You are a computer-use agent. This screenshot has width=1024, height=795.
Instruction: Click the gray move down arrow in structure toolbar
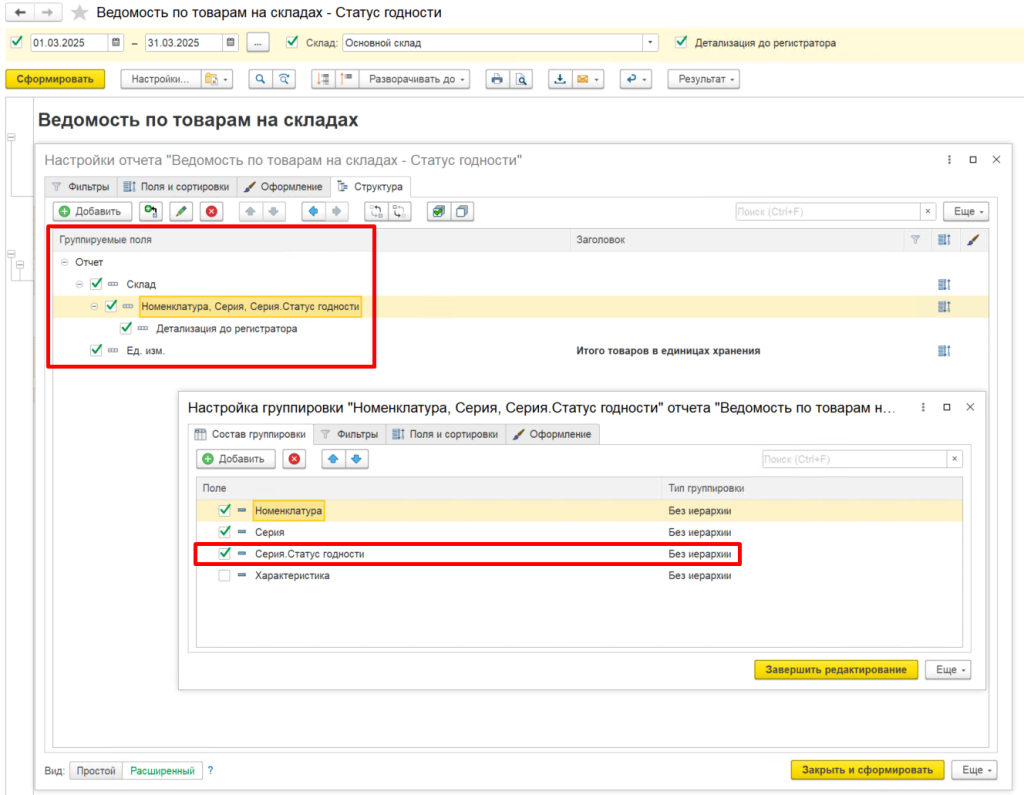[x=274, y=211]
